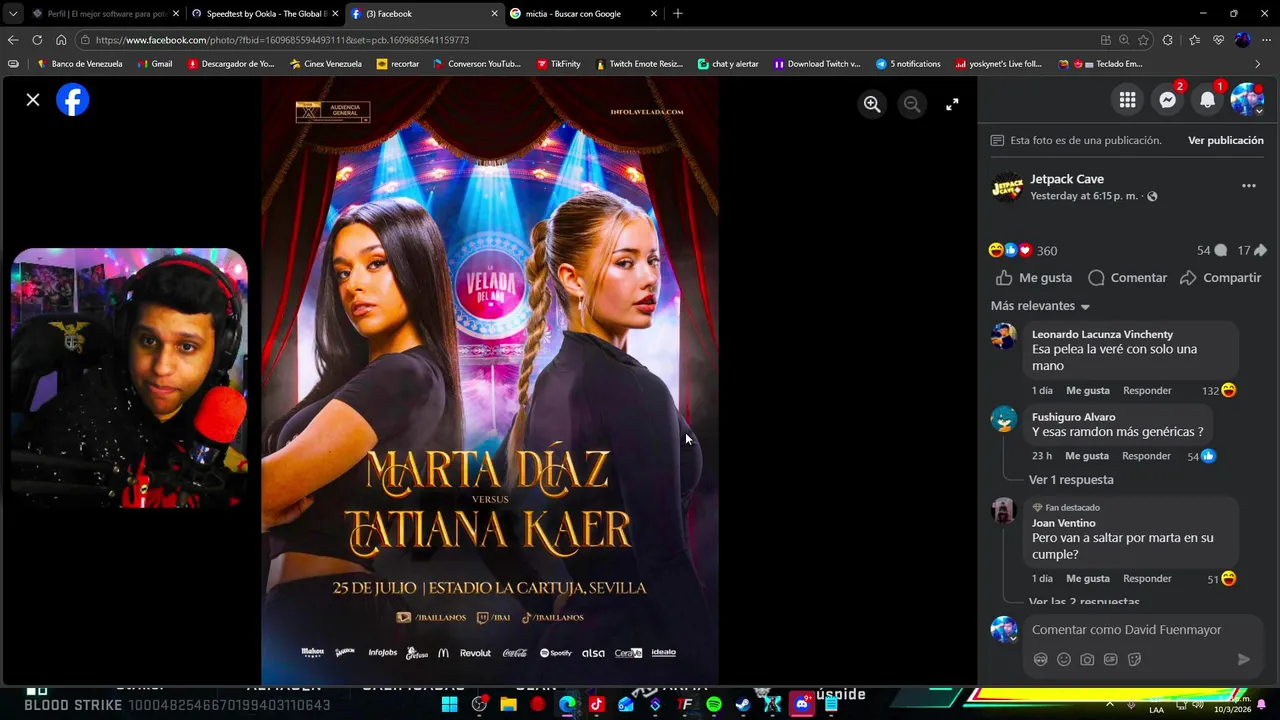Open Cinex Venezuela bookmark

pyautogui.click(x=325, y=64)
